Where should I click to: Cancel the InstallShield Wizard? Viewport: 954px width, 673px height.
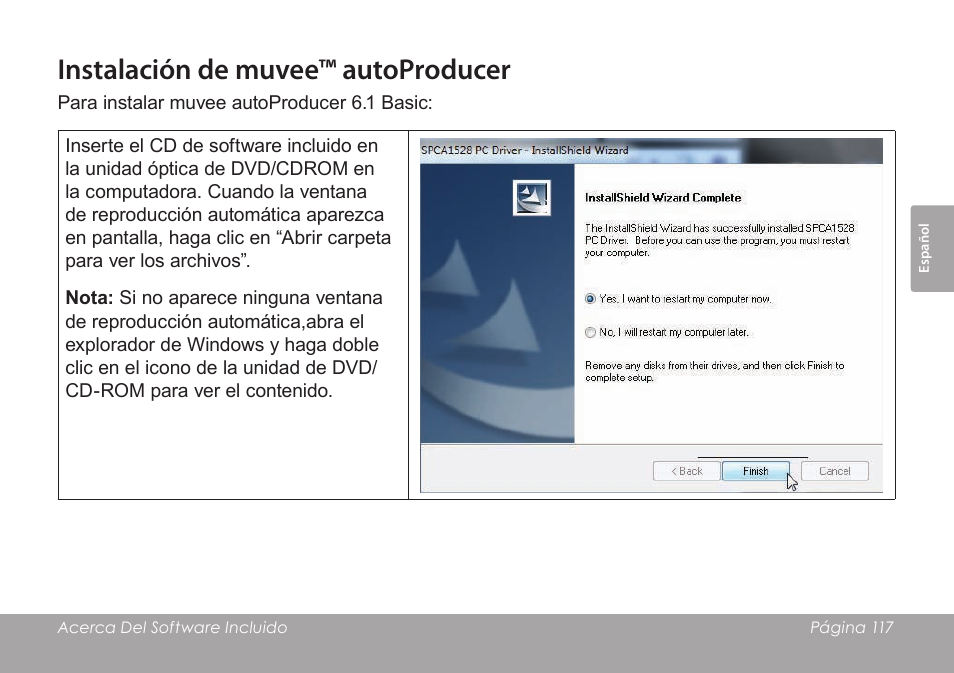click(834, 471)
